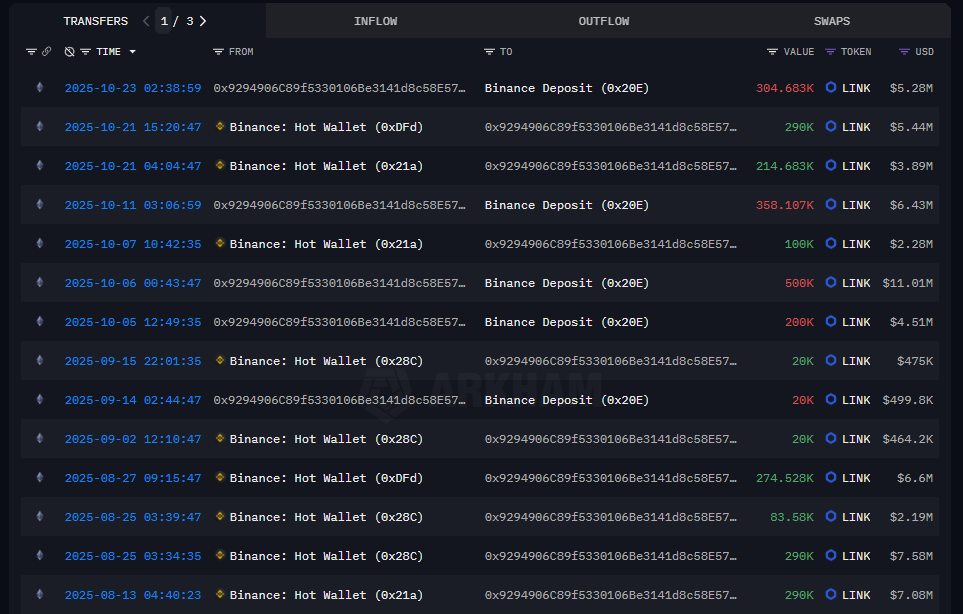Click Binance logo on 2025-08-25 03:39:47 row
This screenshot has height=614, width=963.
[x=220, y=516]
